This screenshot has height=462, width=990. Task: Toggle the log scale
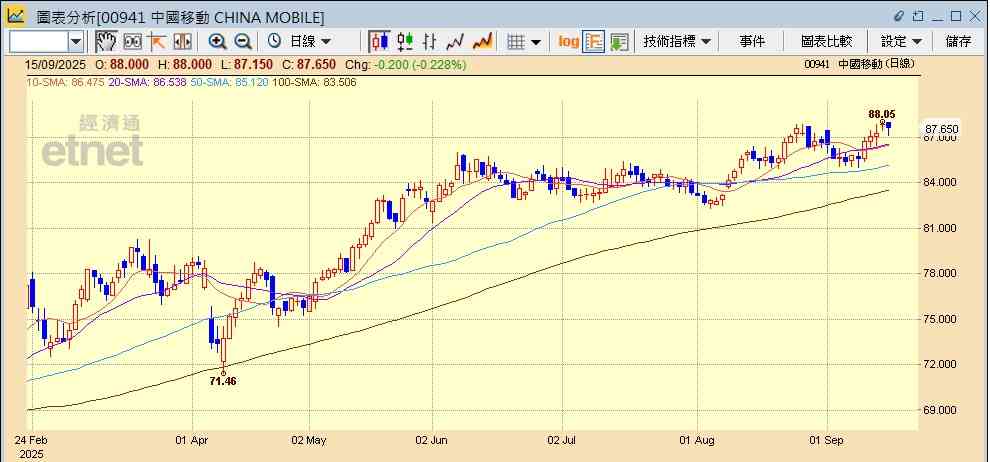[568, 42]
